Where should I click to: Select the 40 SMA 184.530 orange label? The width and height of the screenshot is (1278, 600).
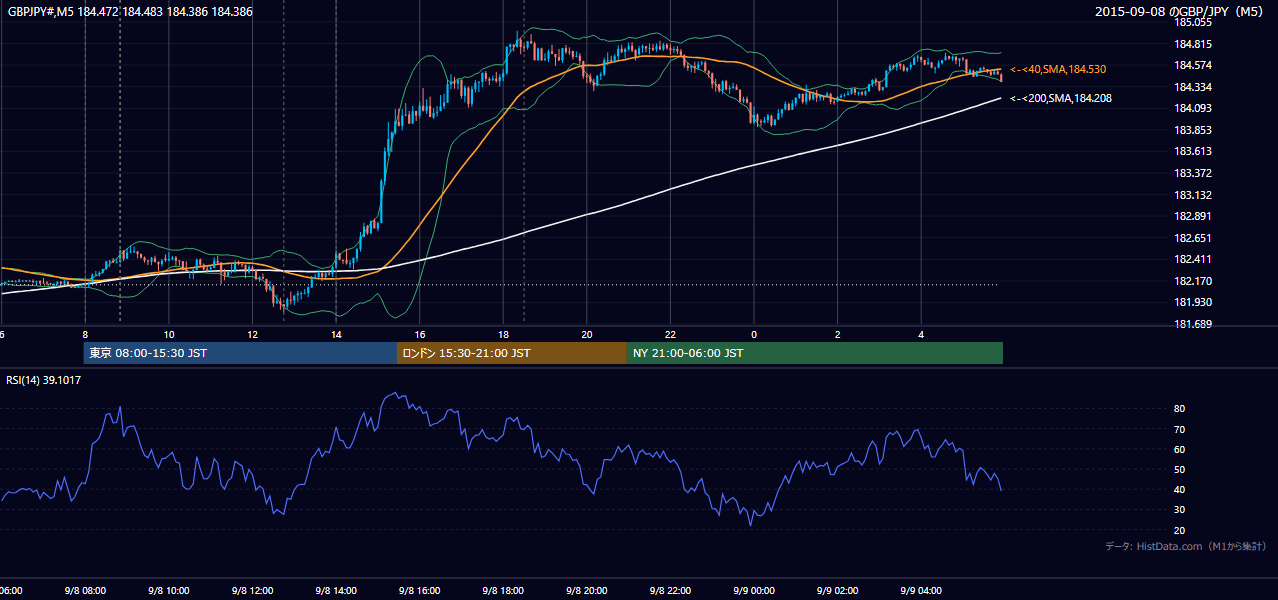point(1058,69)
